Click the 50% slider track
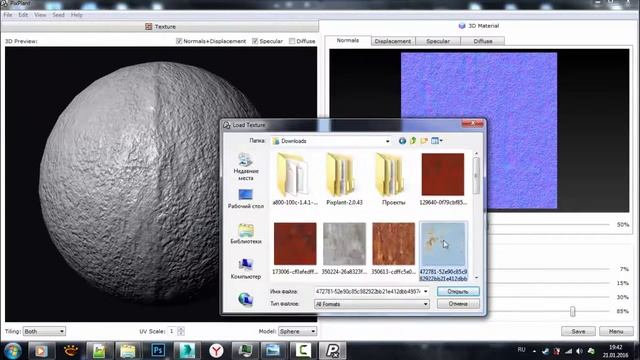The image size is (640, 360). 549,224
